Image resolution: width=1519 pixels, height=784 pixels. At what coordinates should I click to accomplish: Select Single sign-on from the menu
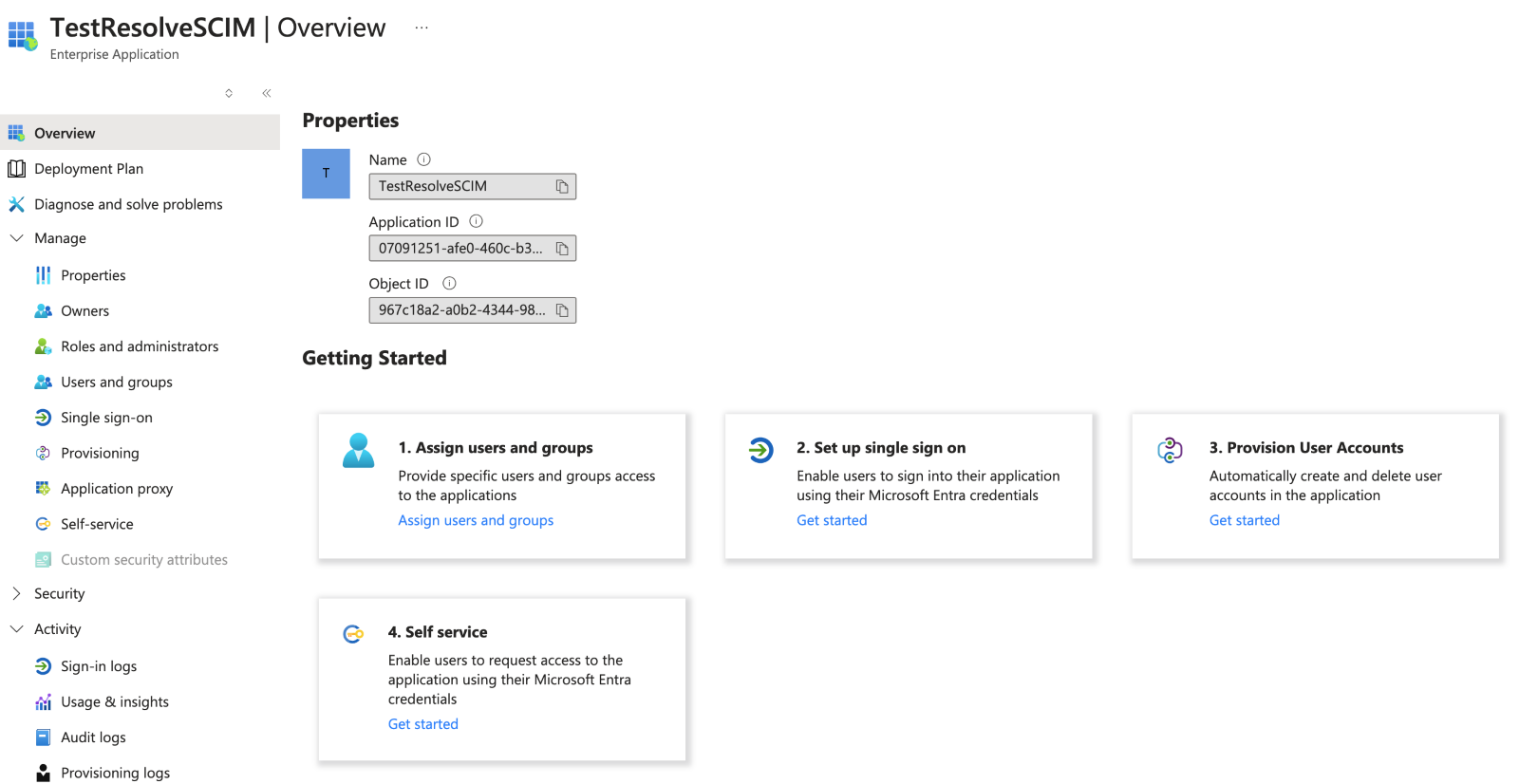(x=106, y=418)
